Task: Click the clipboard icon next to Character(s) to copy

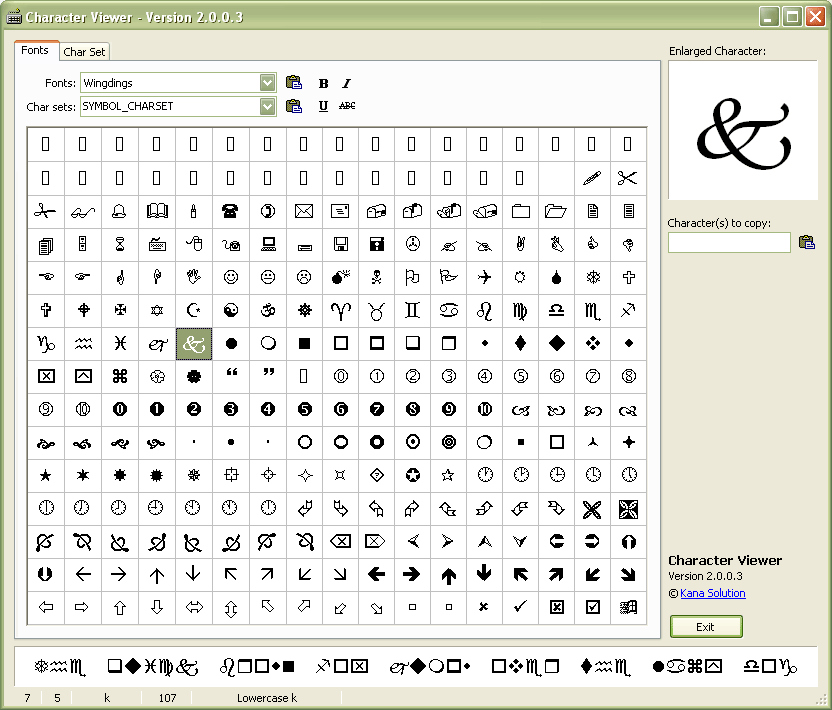Action: point(806,242)
